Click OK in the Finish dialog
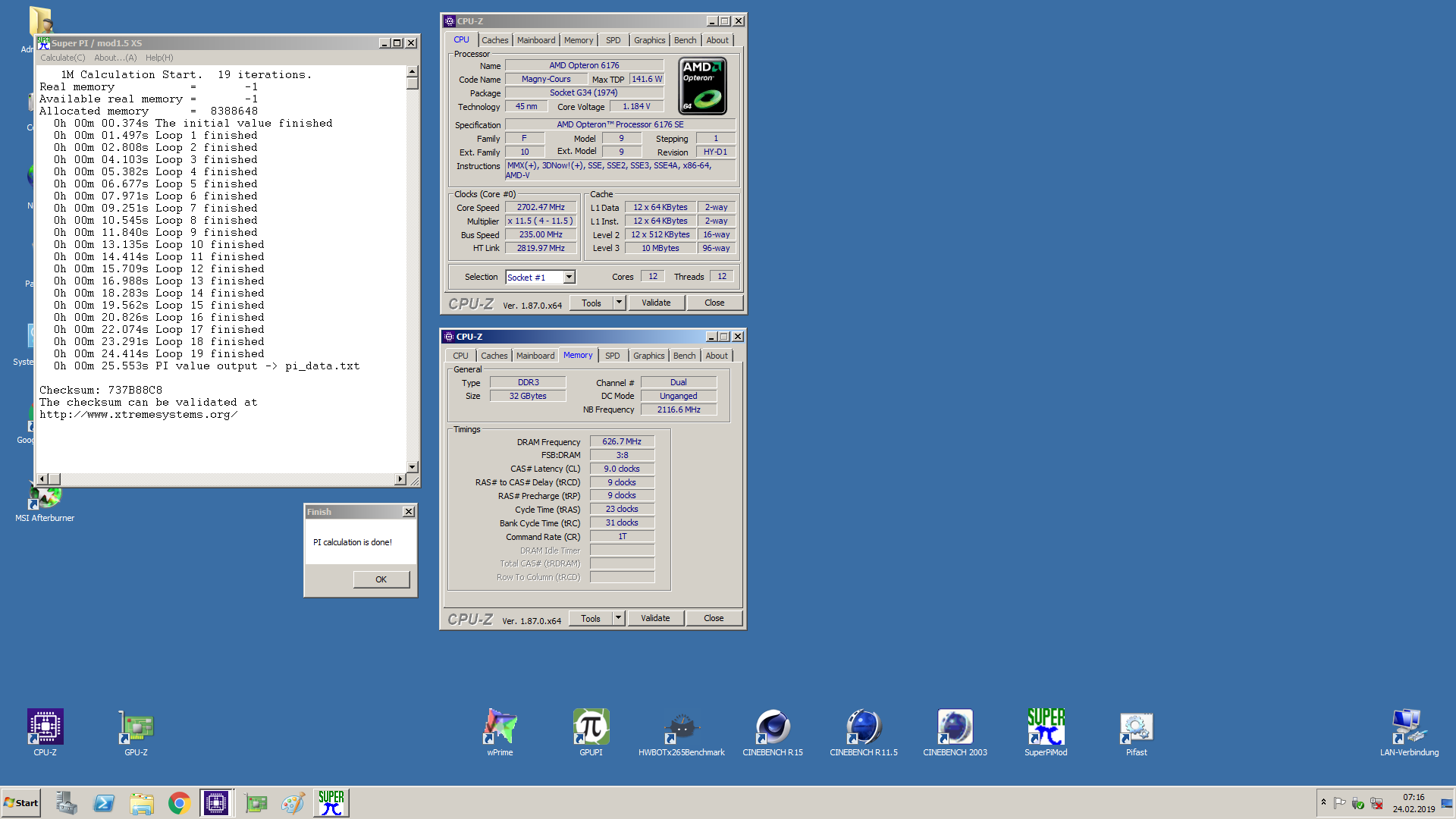The width and height of the screenshot is (1456, 819). (x=381, y=579)
